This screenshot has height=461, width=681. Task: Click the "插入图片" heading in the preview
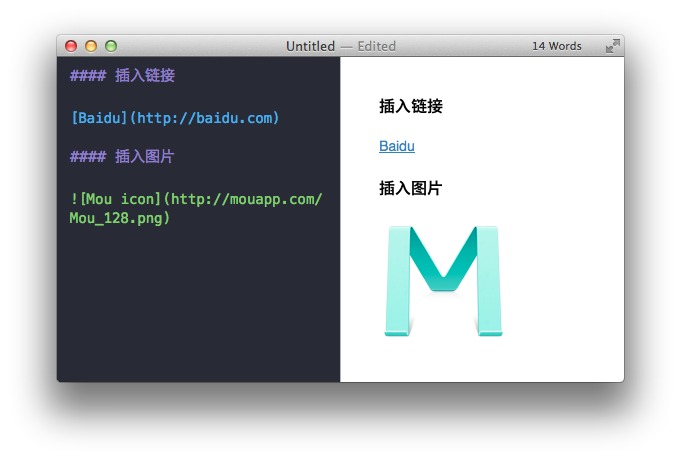(410, 188)
